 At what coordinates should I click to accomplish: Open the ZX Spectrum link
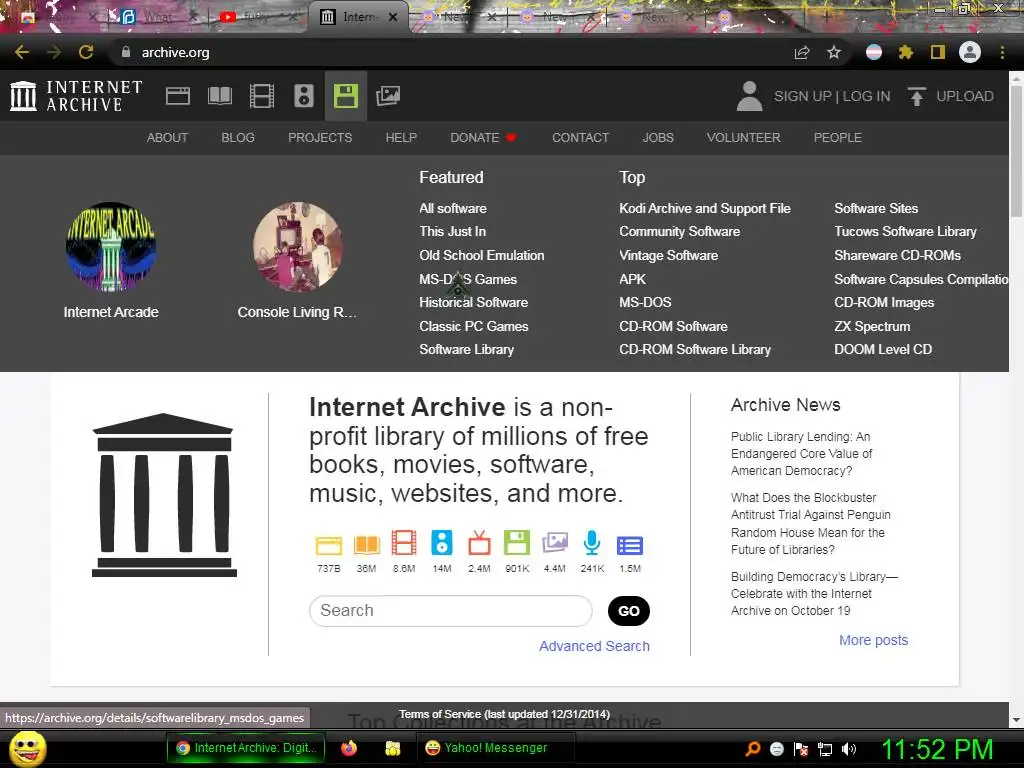(x=872, y=326)
